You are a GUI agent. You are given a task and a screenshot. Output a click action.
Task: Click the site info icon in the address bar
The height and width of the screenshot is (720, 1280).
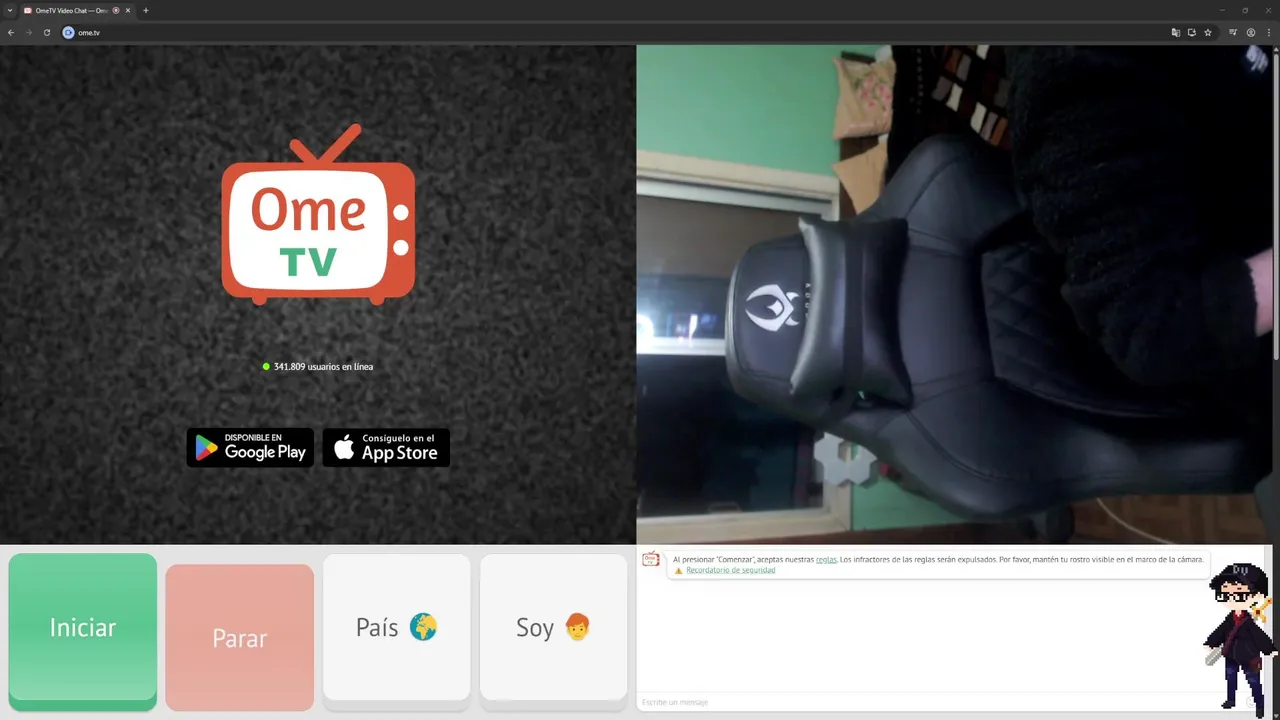[x=68, y=32]
